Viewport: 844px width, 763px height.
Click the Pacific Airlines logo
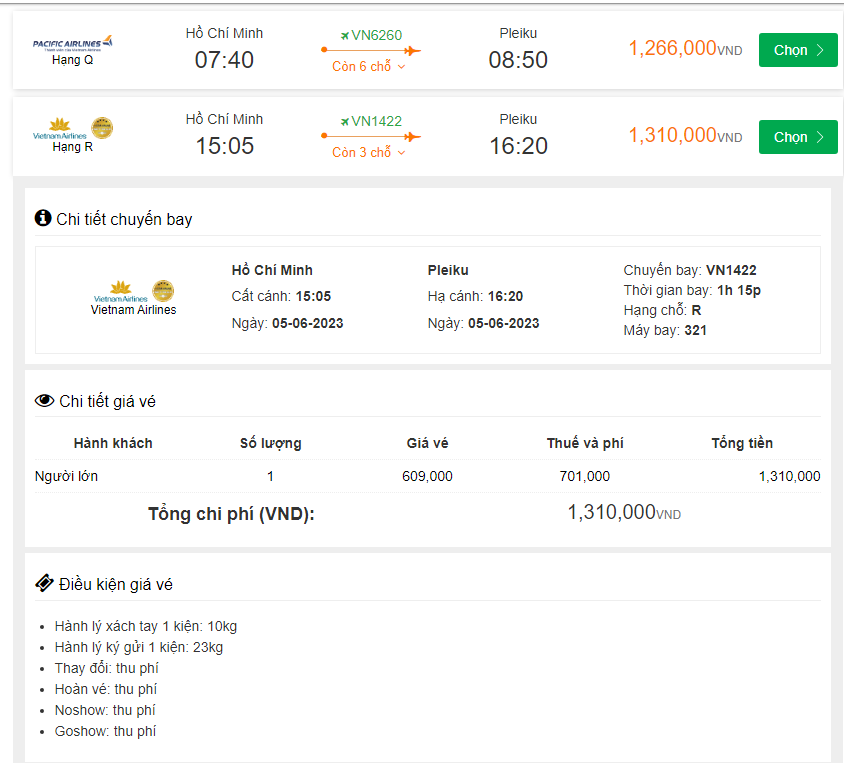pyautogui.click(x=72, y=42)
